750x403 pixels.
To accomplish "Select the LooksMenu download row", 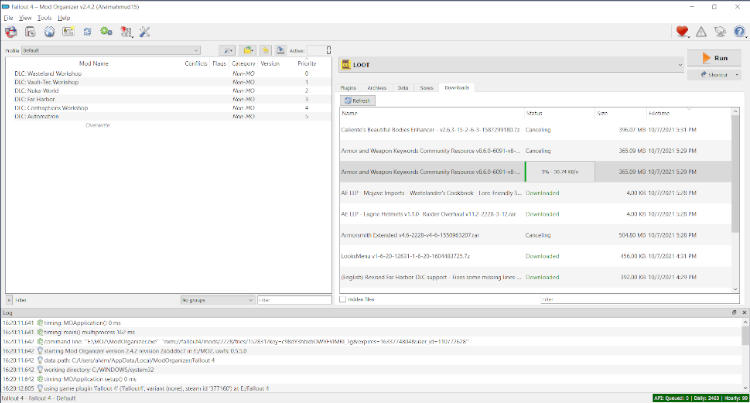I will point(536,256).
